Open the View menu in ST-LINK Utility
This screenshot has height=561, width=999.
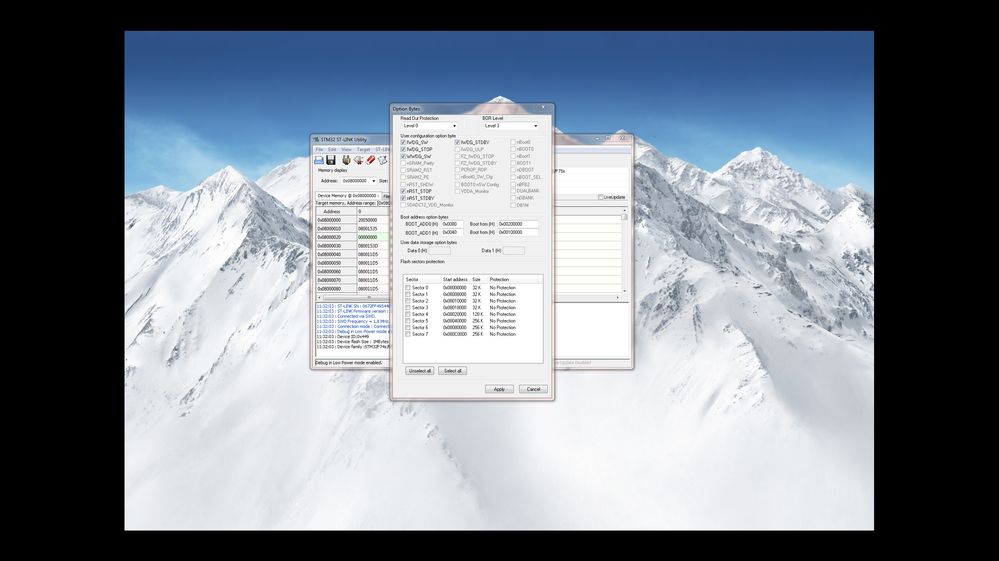[x=346, y=150]
